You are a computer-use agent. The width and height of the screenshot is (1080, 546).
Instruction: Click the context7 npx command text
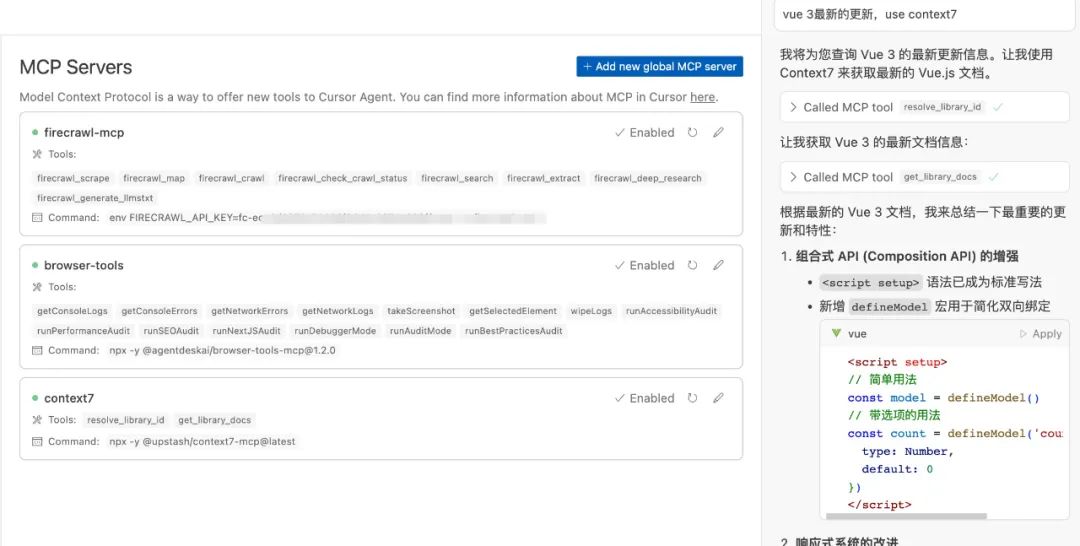point(202,441)
